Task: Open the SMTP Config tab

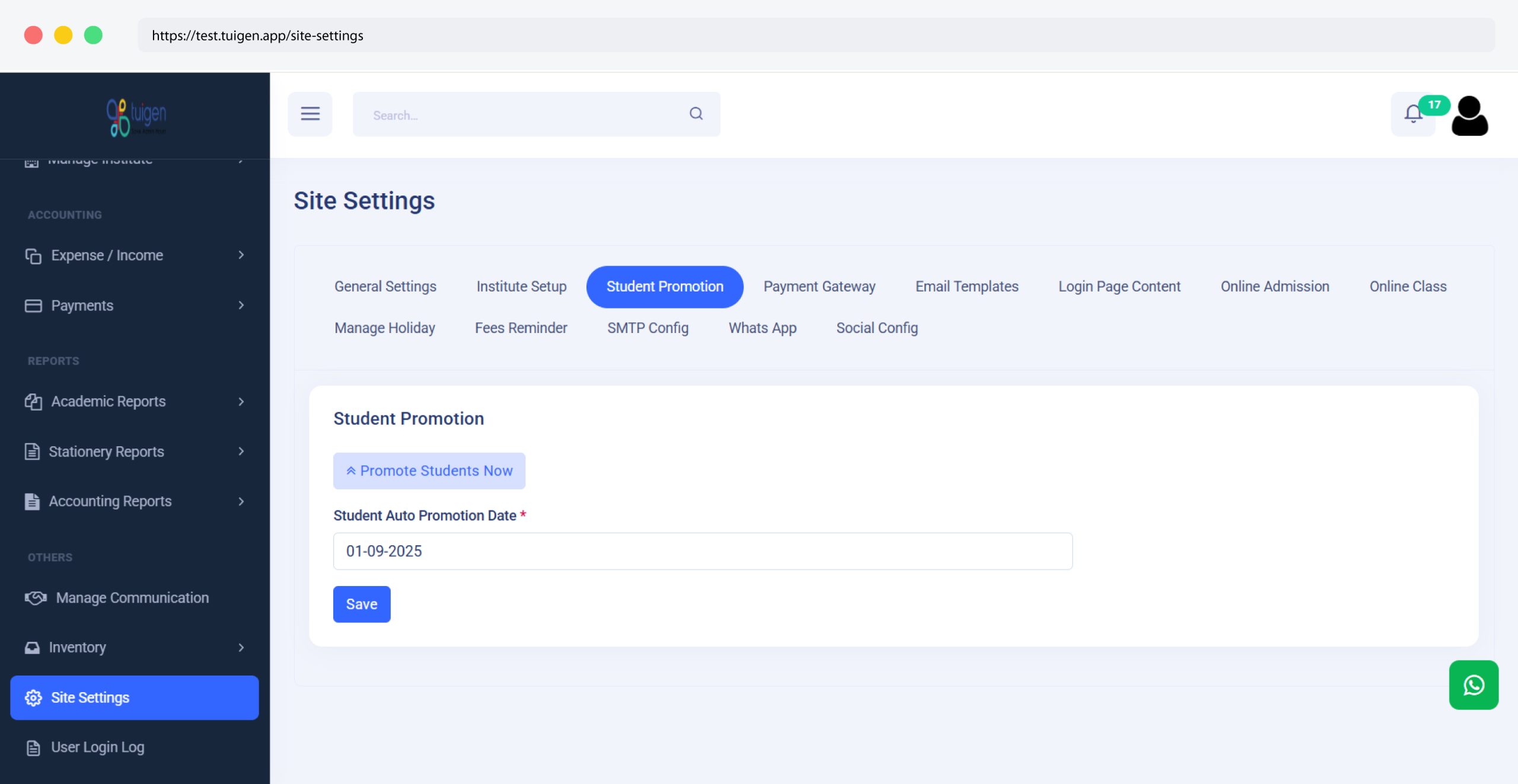Action: click(648, 328)
